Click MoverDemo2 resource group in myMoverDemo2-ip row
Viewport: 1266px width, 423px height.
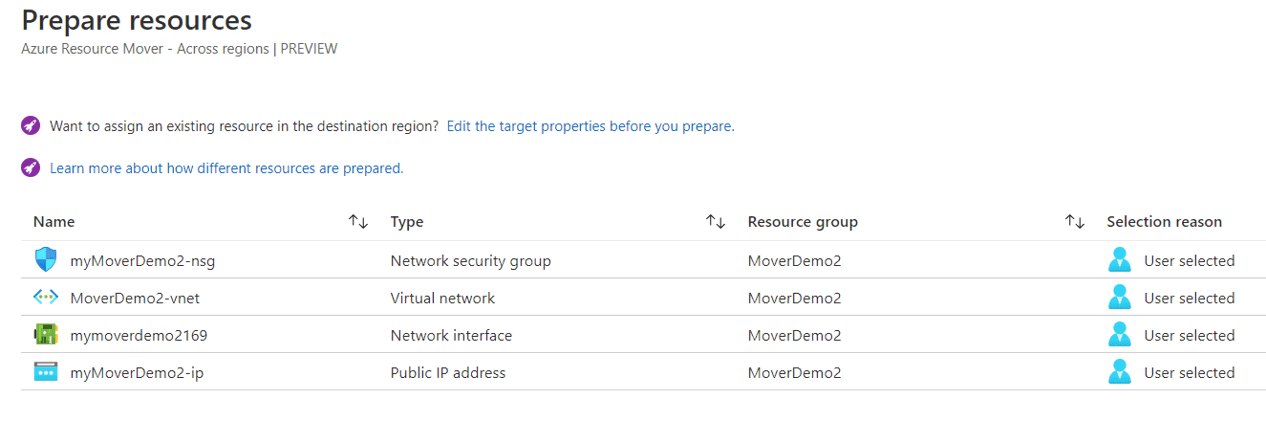click(794, 372)
